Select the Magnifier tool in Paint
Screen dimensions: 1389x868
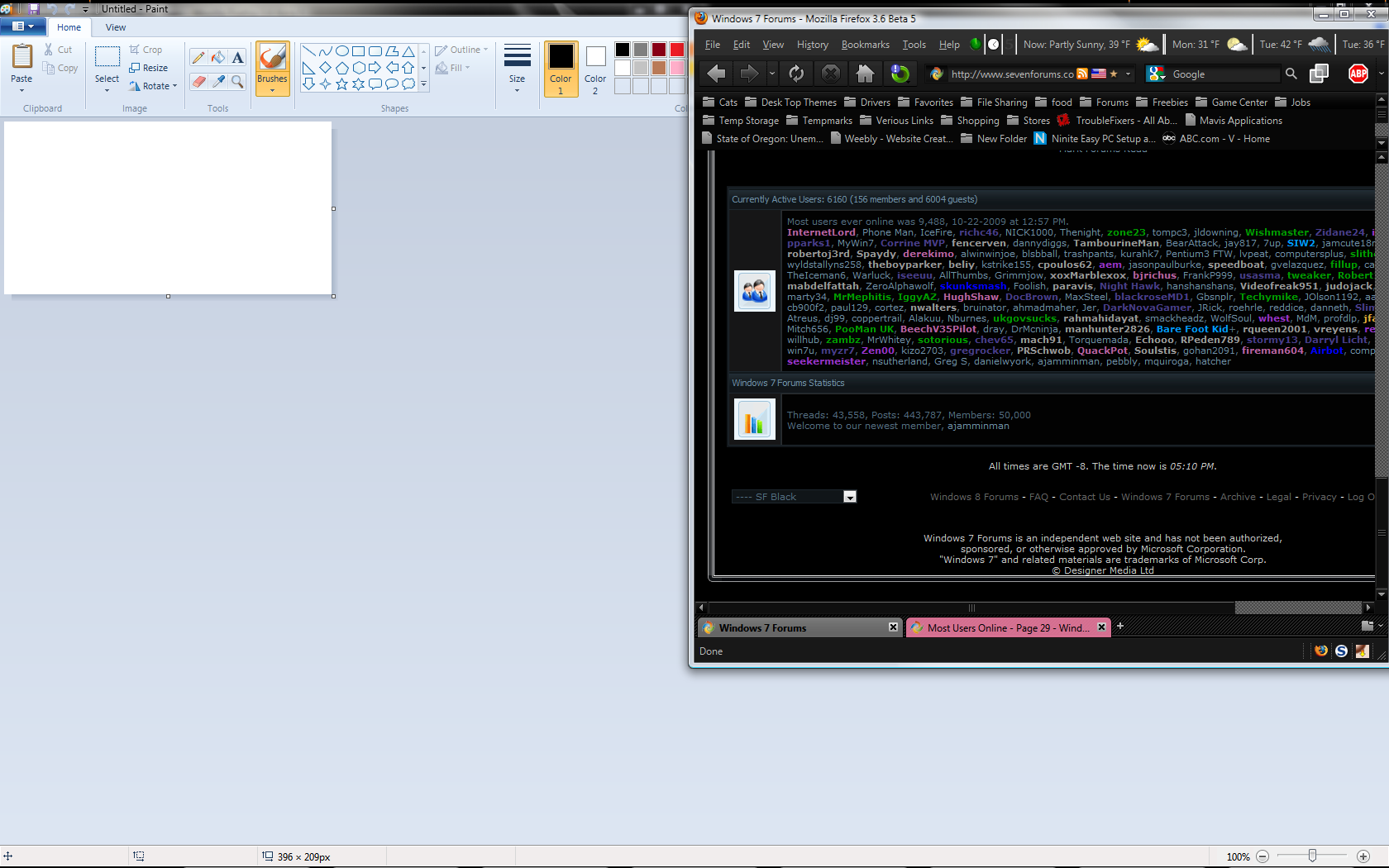coord(237,82)
